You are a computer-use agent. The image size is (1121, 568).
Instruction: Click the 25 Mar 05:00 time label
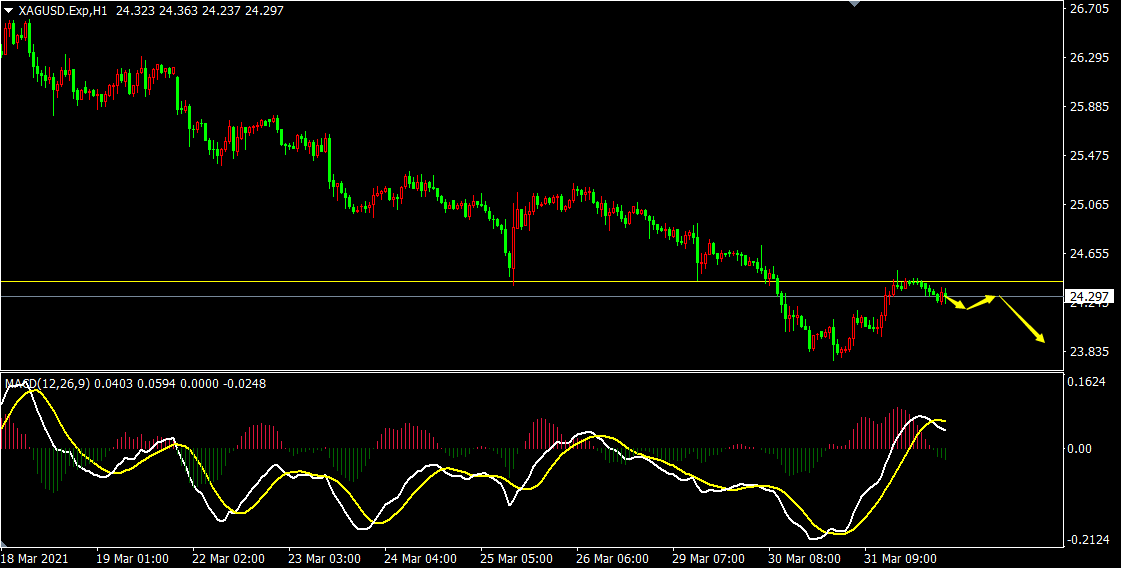pyautogui.click(x=515, y=558)
